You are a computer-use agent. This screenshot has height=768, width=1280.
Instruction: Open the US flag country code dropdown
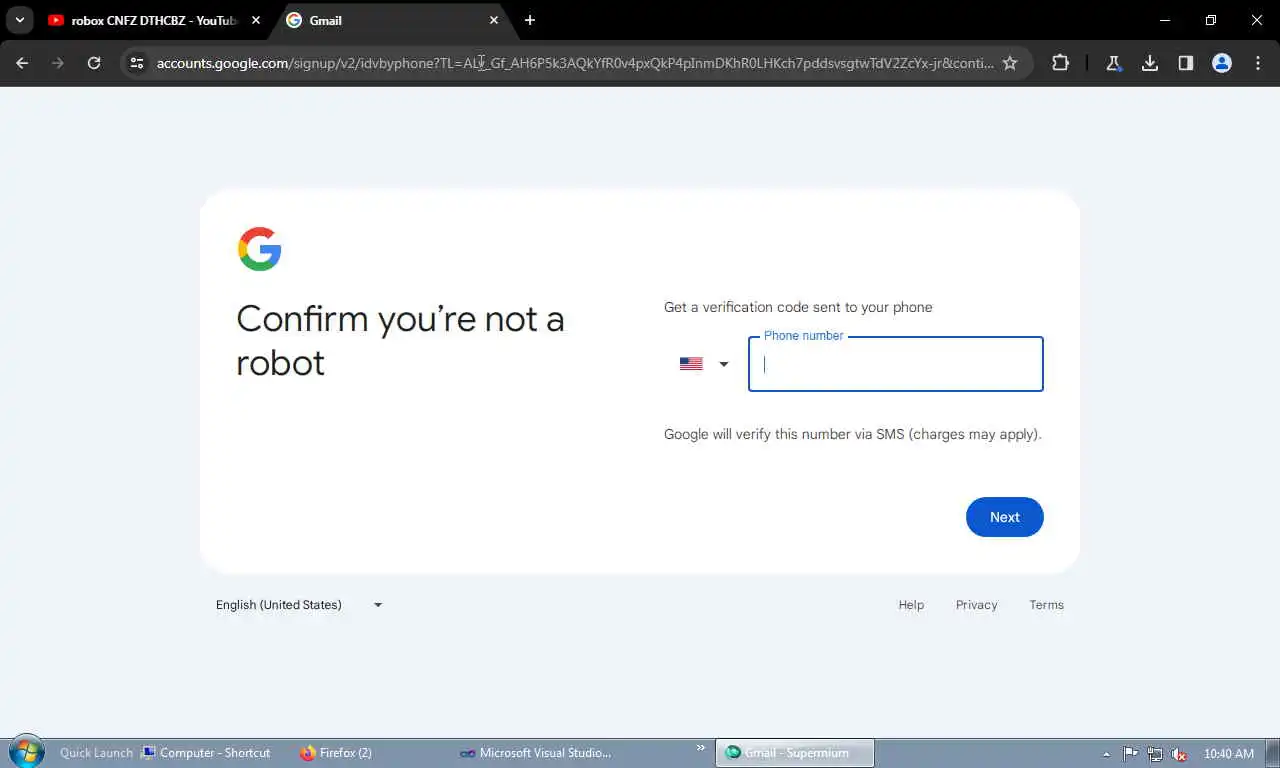[x=704, y=364]
